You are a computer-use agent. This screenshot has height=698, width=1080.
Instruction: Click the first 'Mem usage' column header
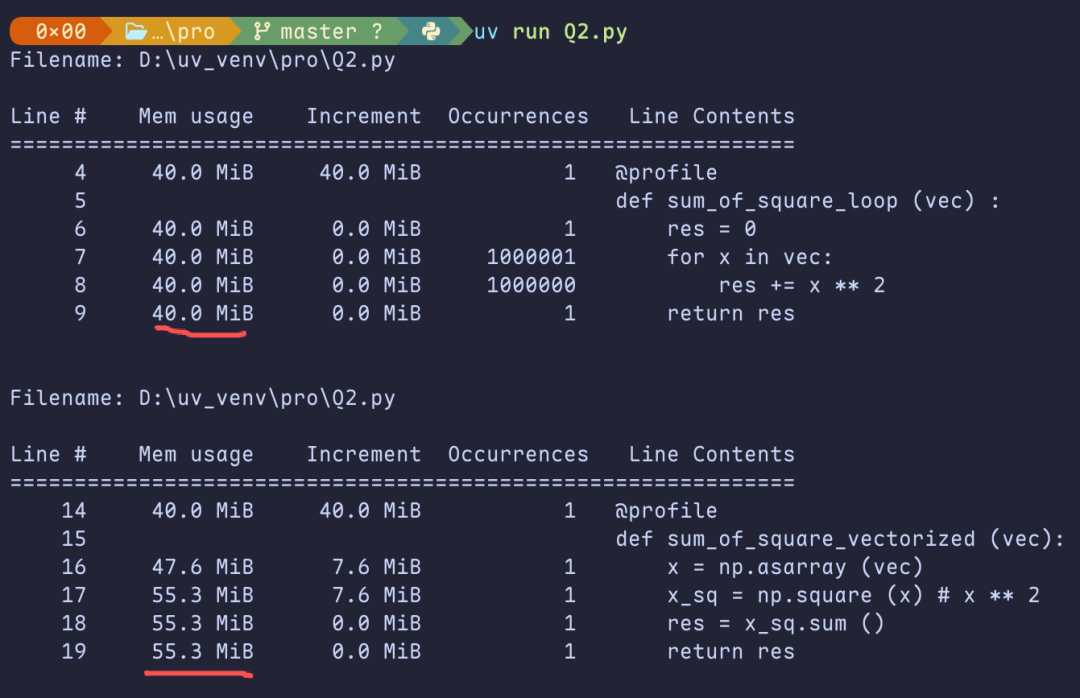196,116
